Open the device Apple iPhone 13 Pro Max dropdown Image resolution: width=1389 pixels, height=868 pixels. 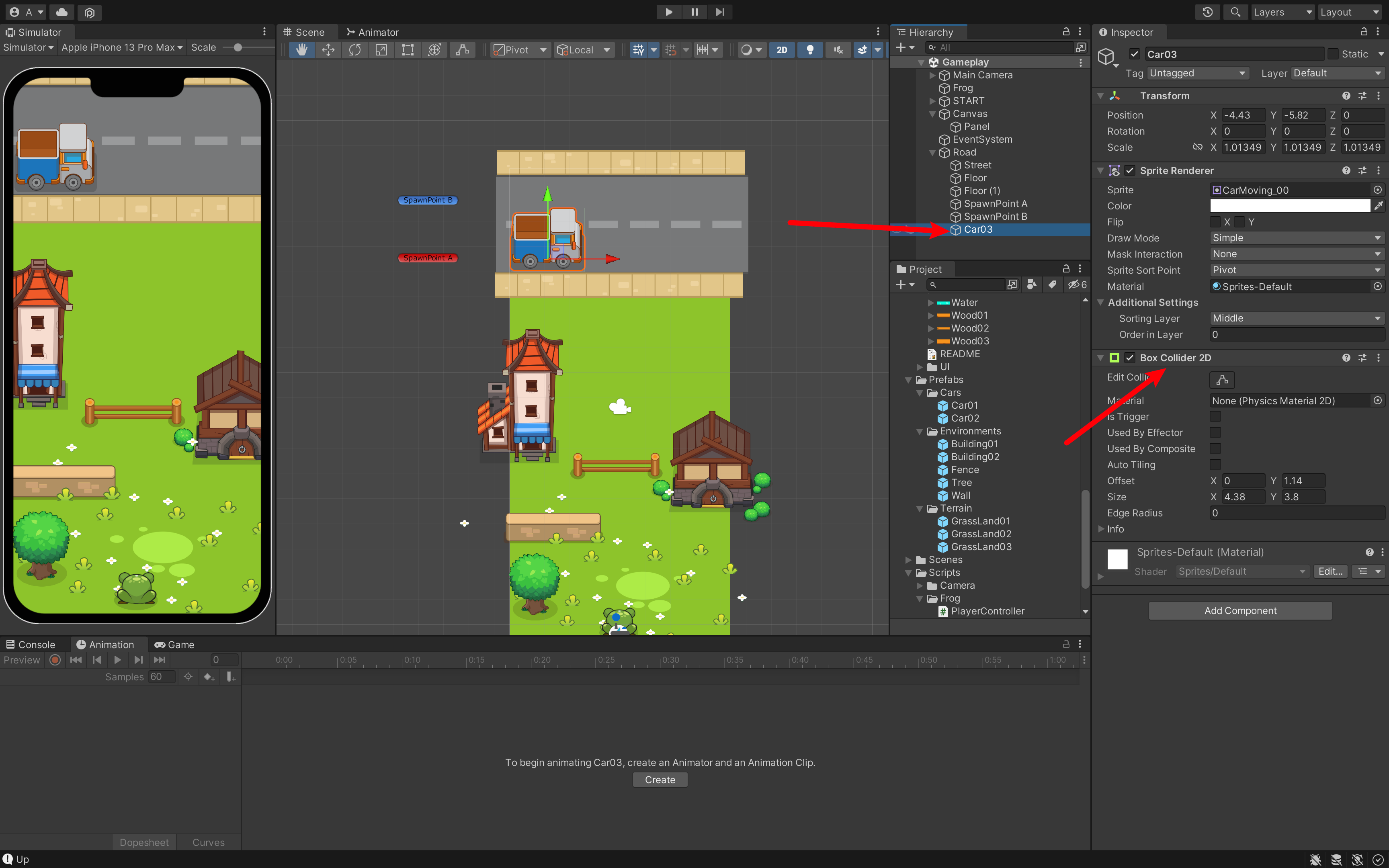pyautogui.click(x=122, y=48)
